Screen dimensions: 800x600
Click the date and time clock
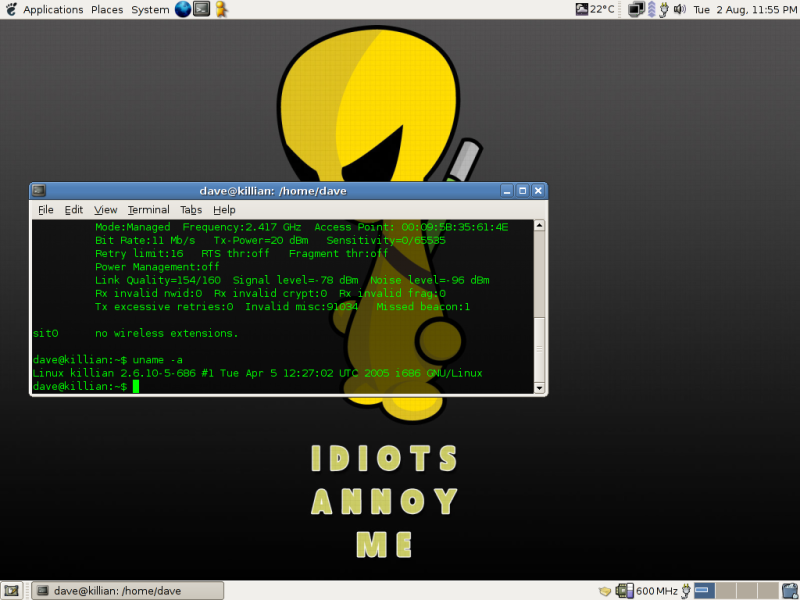point(744,9)
